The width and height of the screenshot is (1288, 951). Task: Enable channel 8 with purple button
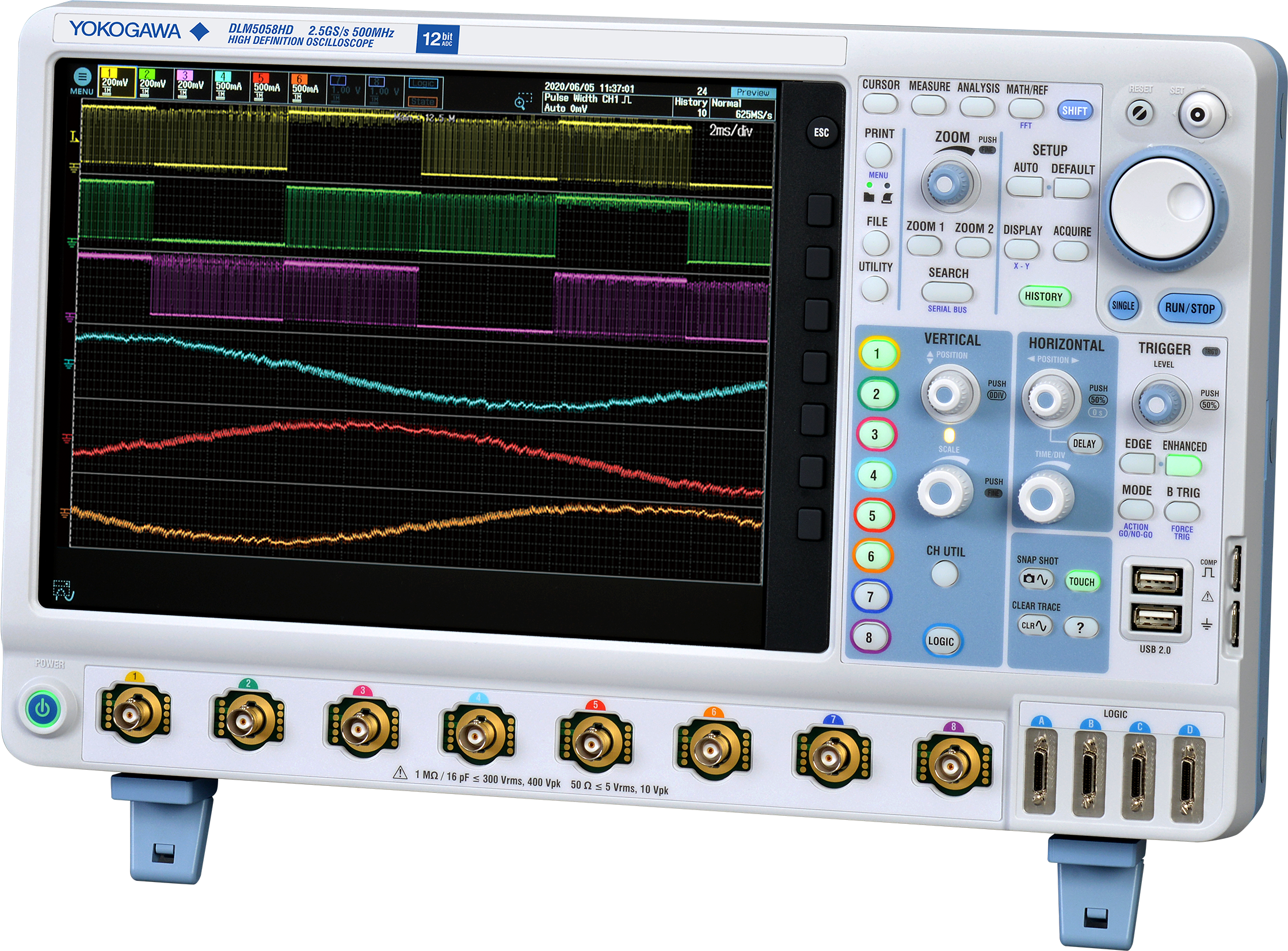(x=870, y=637)
